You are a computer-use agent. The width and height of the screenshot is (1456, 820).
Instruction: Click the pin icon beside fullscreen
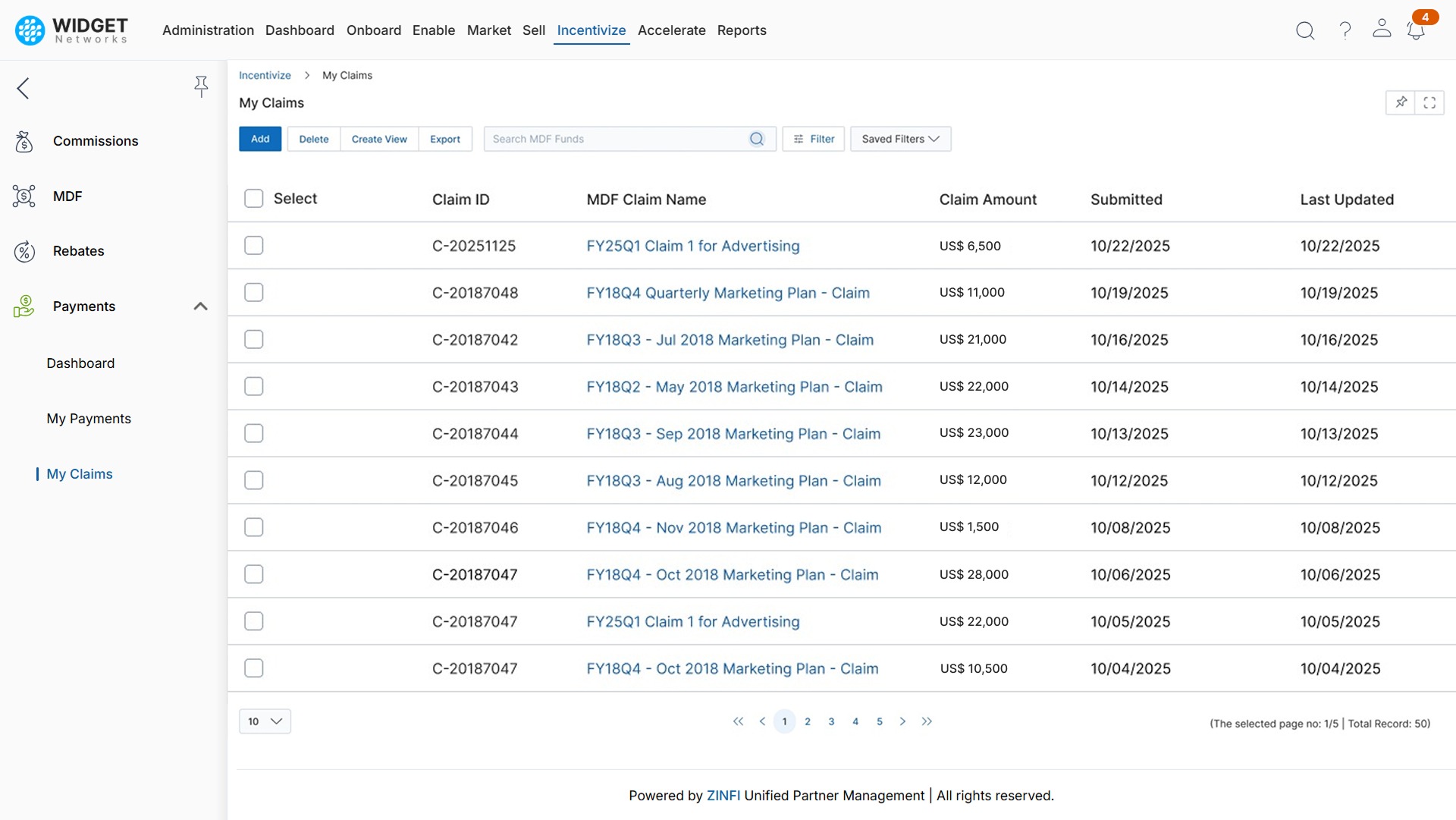[x=1401, y=102]
